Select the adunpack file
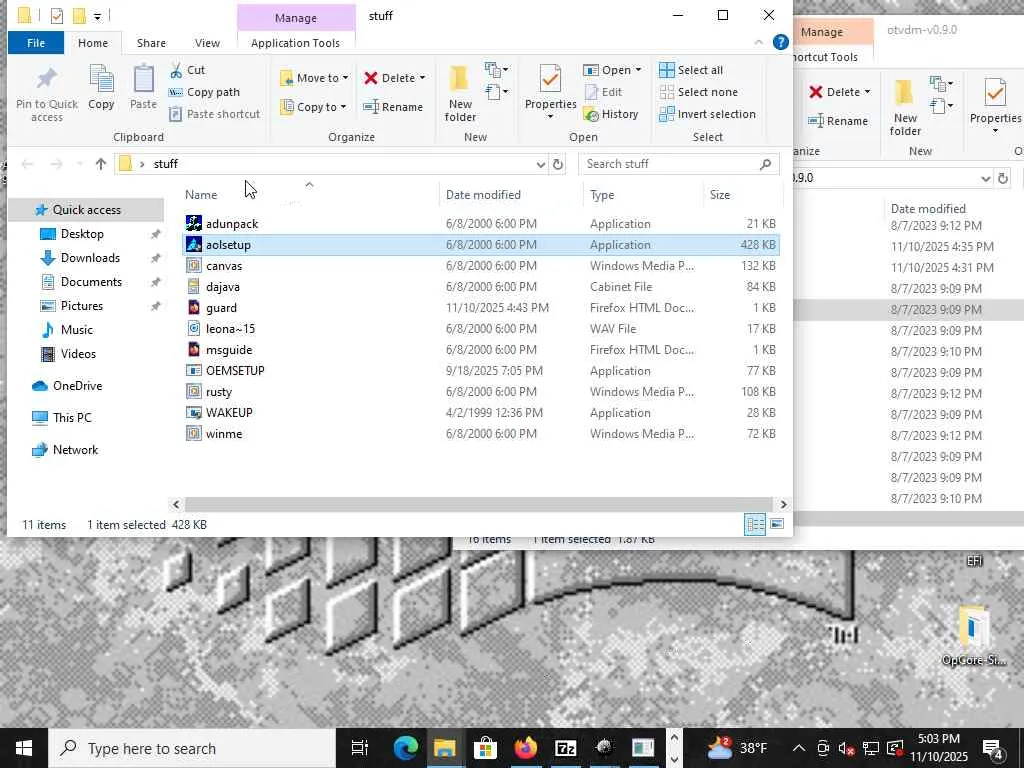This screenshot has height=768, width=1024. click(481, 223)
